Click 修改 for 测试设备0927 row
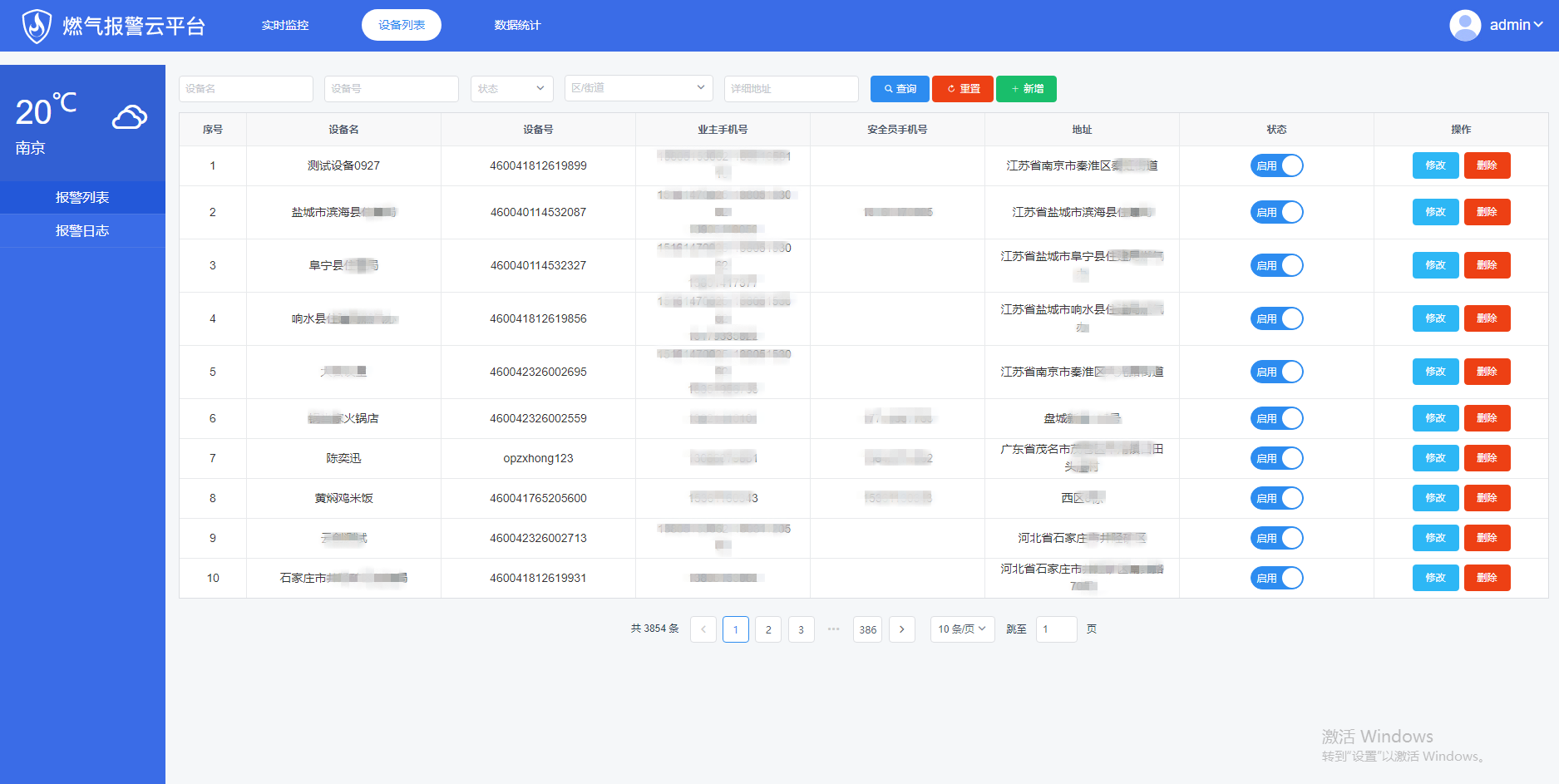The width and height of the screenshot is (1559, 784). coord(1435,166)
